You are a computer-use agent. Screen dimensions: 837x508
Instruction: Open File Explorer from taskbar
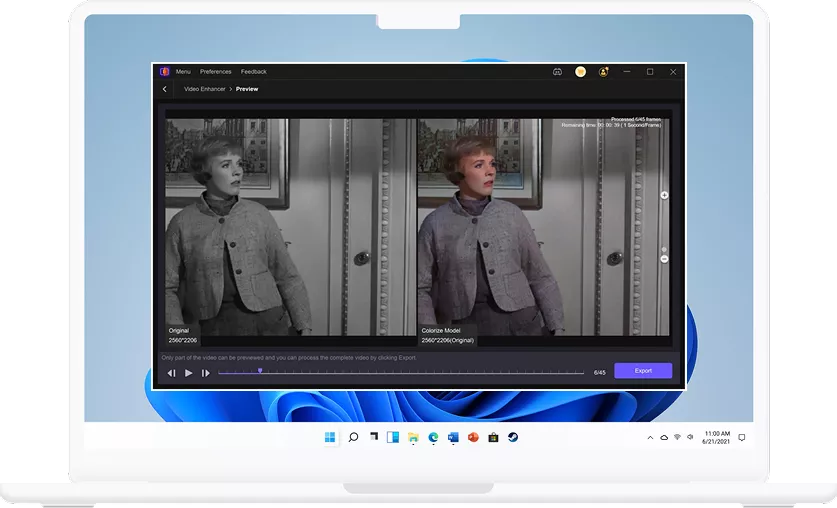pos(413,438)
